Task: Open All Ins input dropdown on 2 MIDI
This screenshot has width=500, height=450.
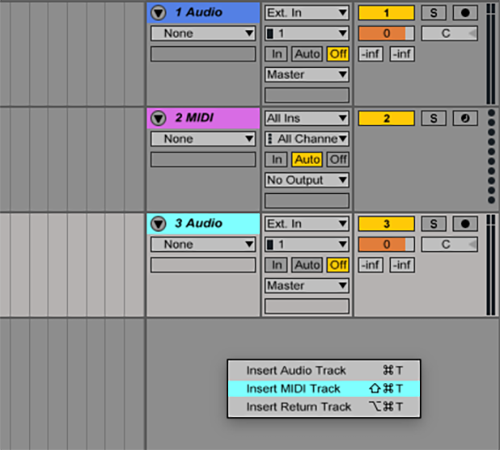Action: click(307, 118)
